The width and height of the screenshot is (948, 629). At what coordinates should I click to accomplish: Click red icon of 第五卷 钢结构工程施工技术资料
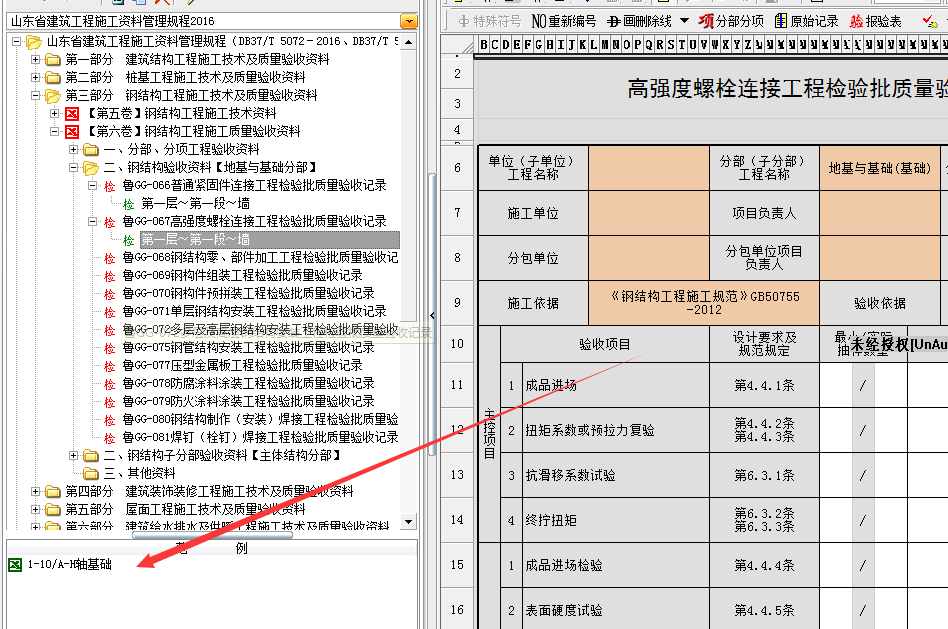72,114
